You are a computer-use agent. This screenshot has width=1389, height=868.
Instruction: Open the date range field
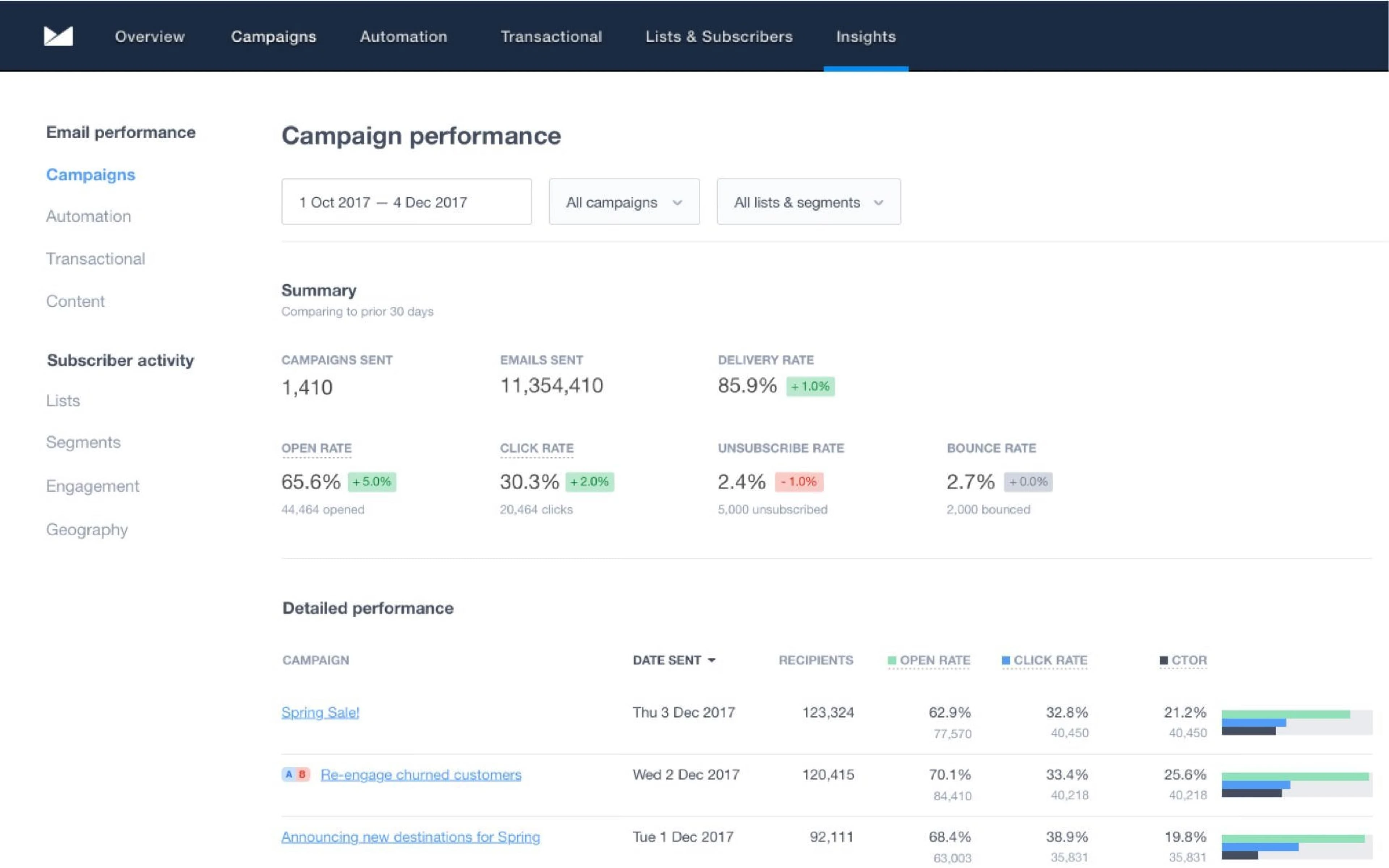point(406,202)
